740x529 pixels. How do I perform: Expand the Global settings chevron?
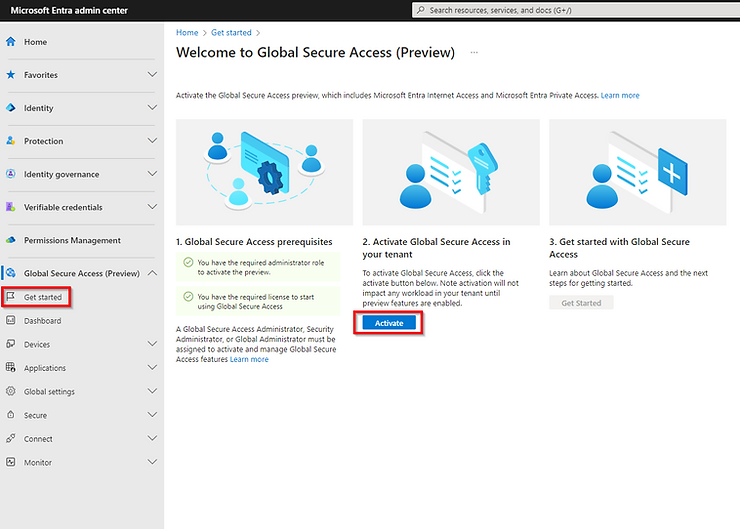coord(152,391)
